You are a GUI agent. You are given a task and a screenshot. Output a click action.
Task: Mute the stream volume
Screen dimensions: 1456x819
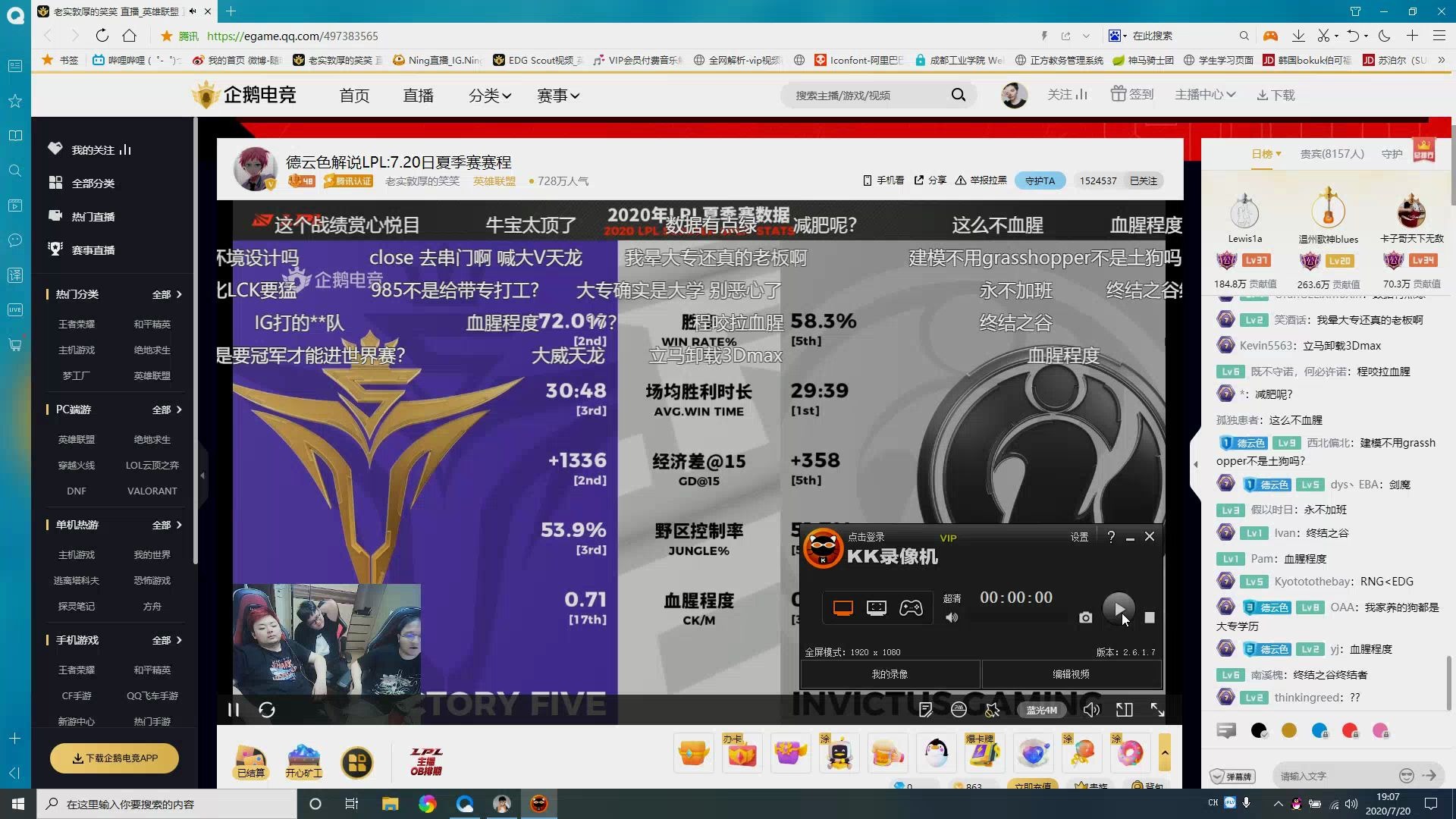[x=1091, y=710]
